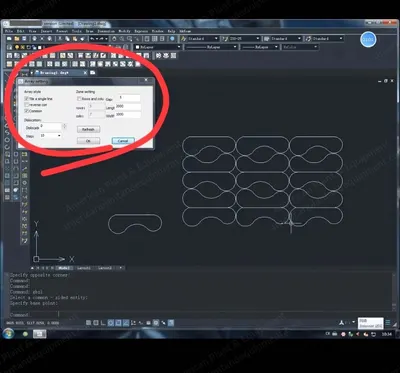The width and height of the screenshot is (400, 373).
Task: Open the Steps dropdown in the dialog
Action: pos(51,136)
